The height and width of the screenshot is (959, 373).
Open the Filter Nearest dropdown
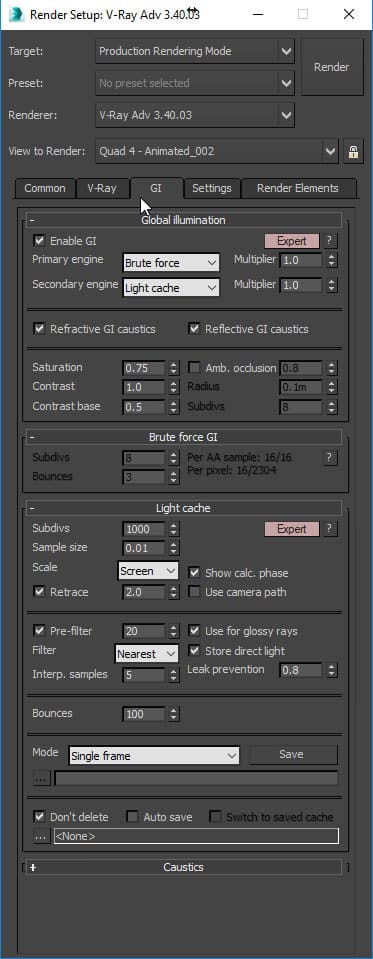tap(147, 654)
